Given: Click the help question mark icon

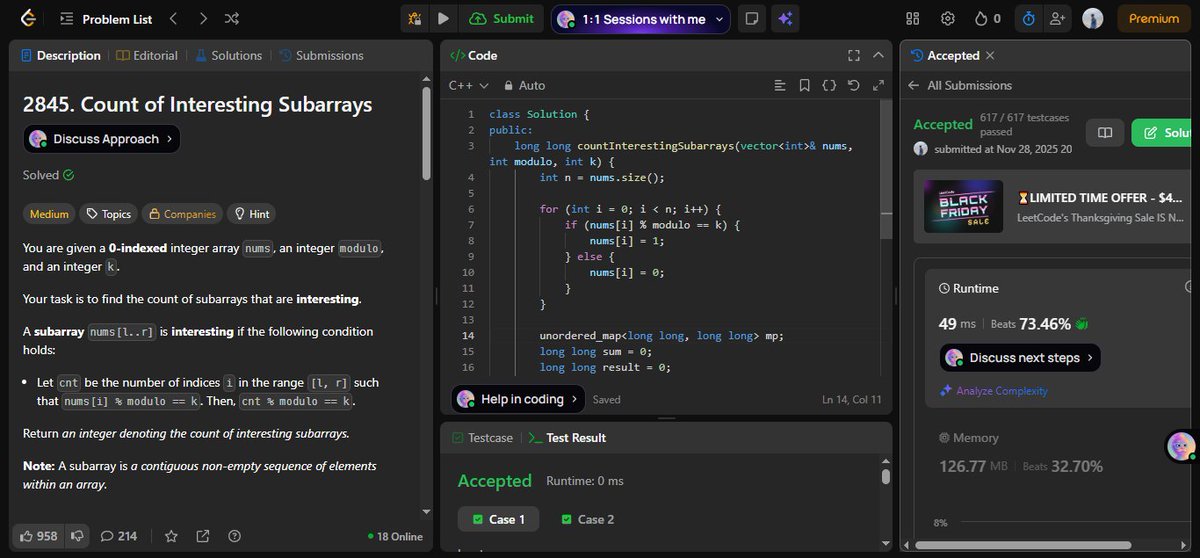Looking at the screenshot, I should point(235,536).
